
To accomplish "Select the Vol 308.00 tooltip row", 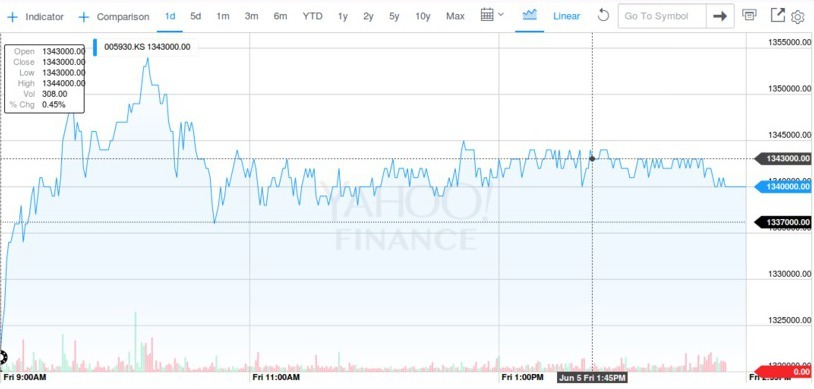I will point(45,94).
